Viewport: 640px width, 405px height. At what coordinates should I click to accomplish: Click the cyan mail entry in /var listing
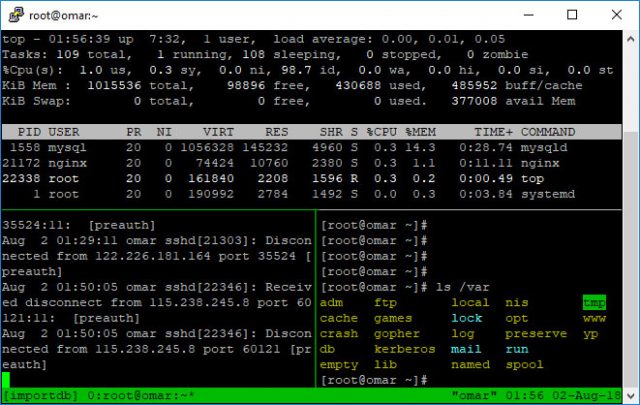[x=466, y=350]
